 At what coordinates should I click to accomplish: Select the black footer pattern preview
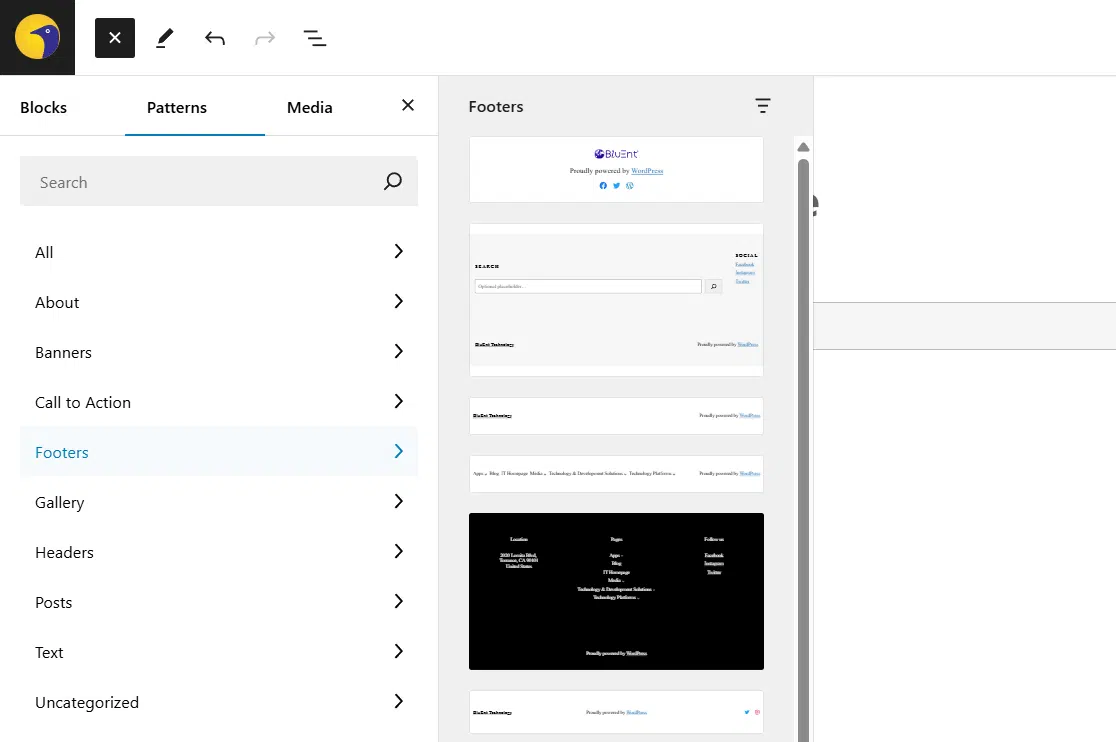pyautogui.click(x=616, y=591)
